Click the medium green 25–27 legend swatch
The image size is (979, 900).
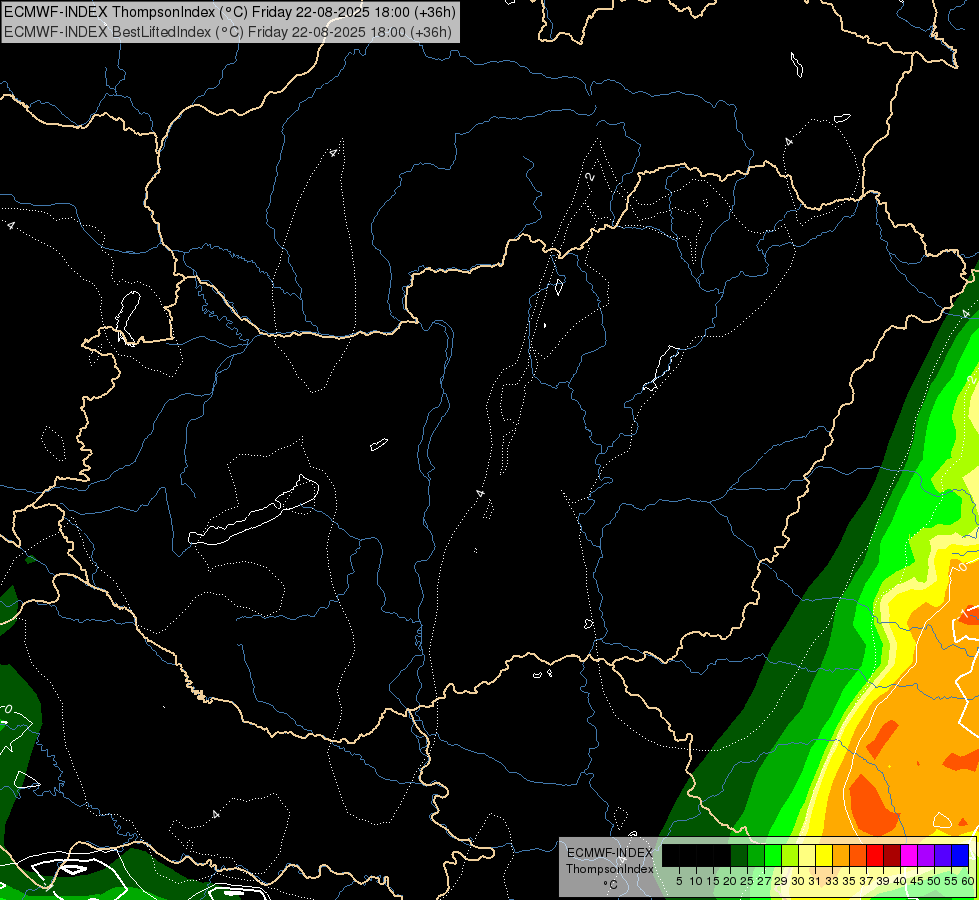coord(756,856)
